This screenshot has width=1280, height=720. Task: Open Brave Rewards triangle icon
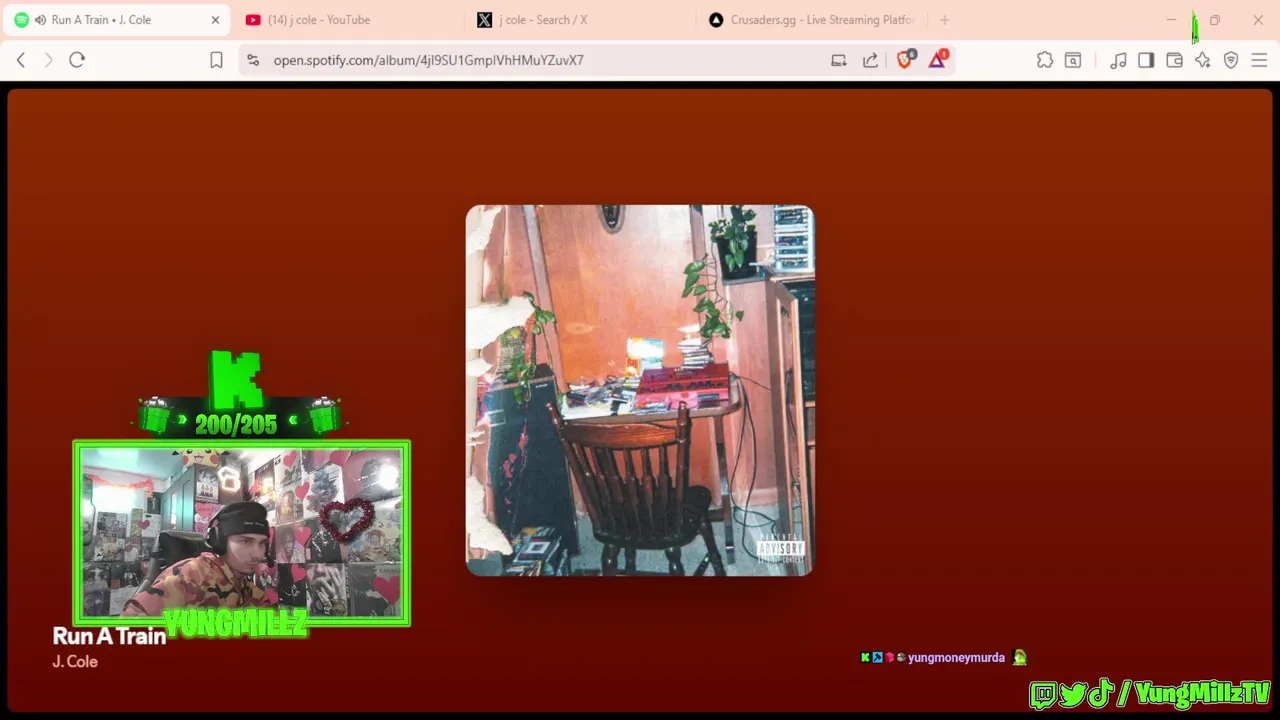[x=937, y=59]
